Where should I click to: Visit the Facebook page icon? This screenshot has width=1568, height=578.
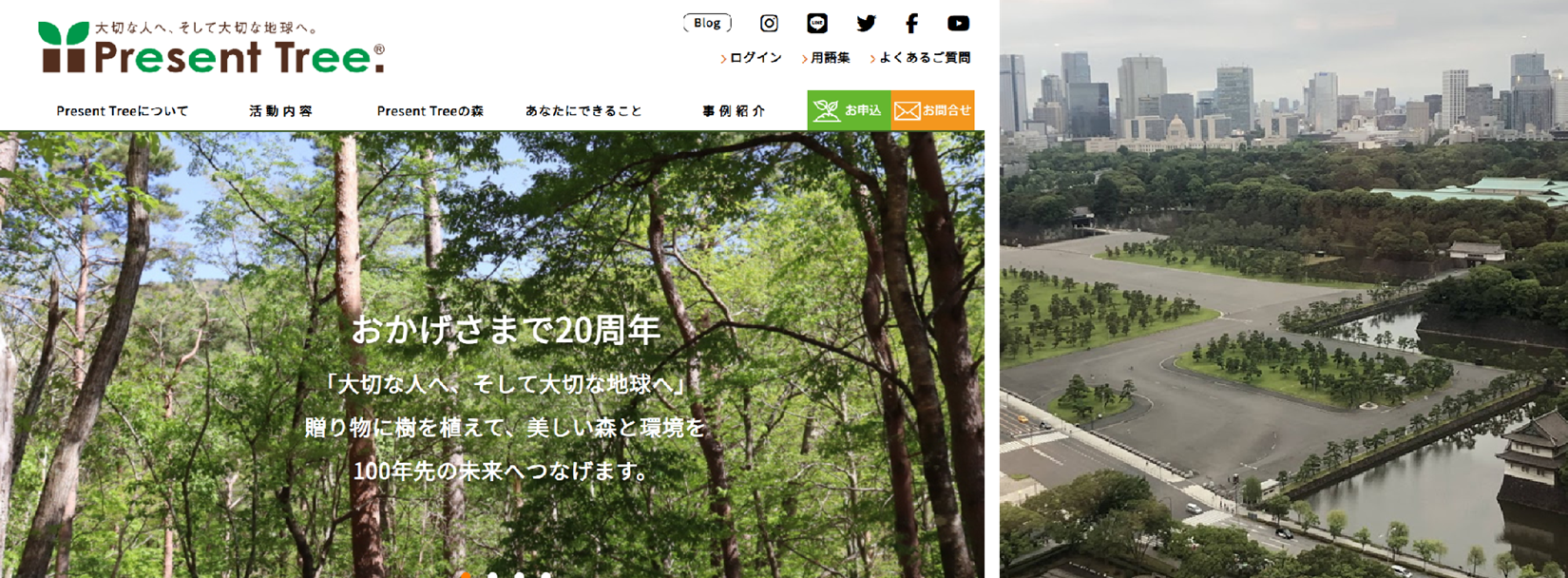click(x=911, y=24)
